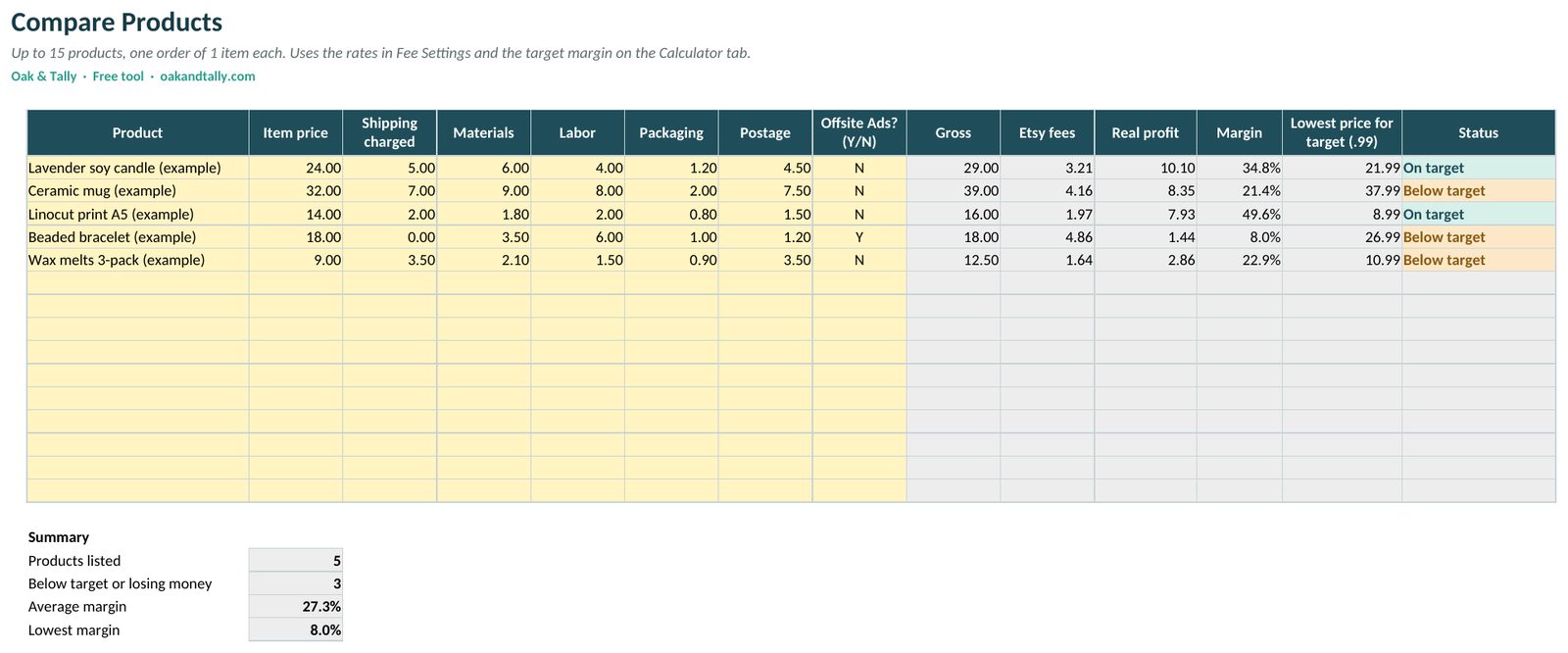Edit Wax melts item price 9.00
The height and width of the screenshot is (653, 1568).
point(295,260)
